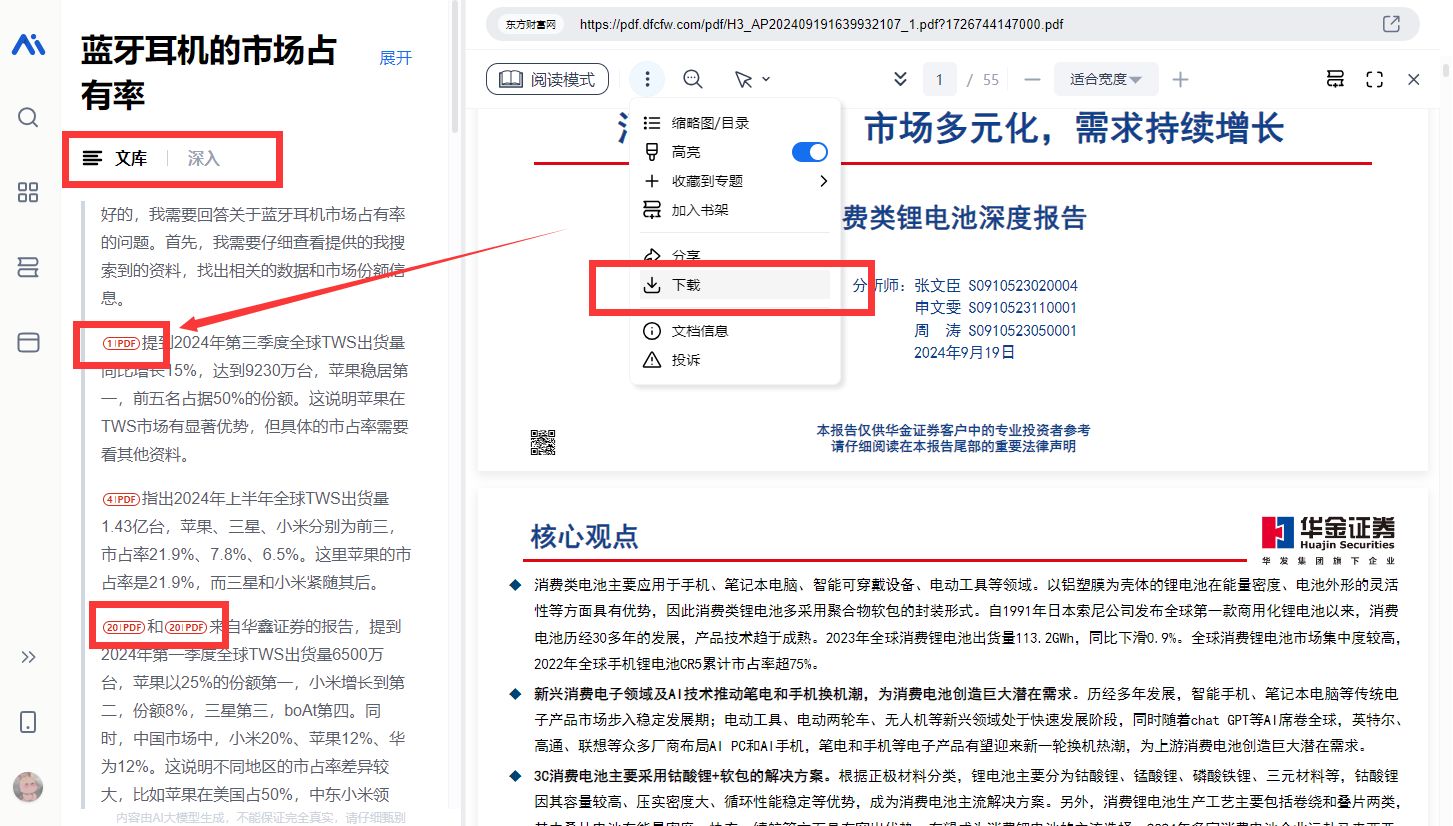Click the search-in-document magnifier icon
The image size is (1453, 826).
tap(693, 79)
